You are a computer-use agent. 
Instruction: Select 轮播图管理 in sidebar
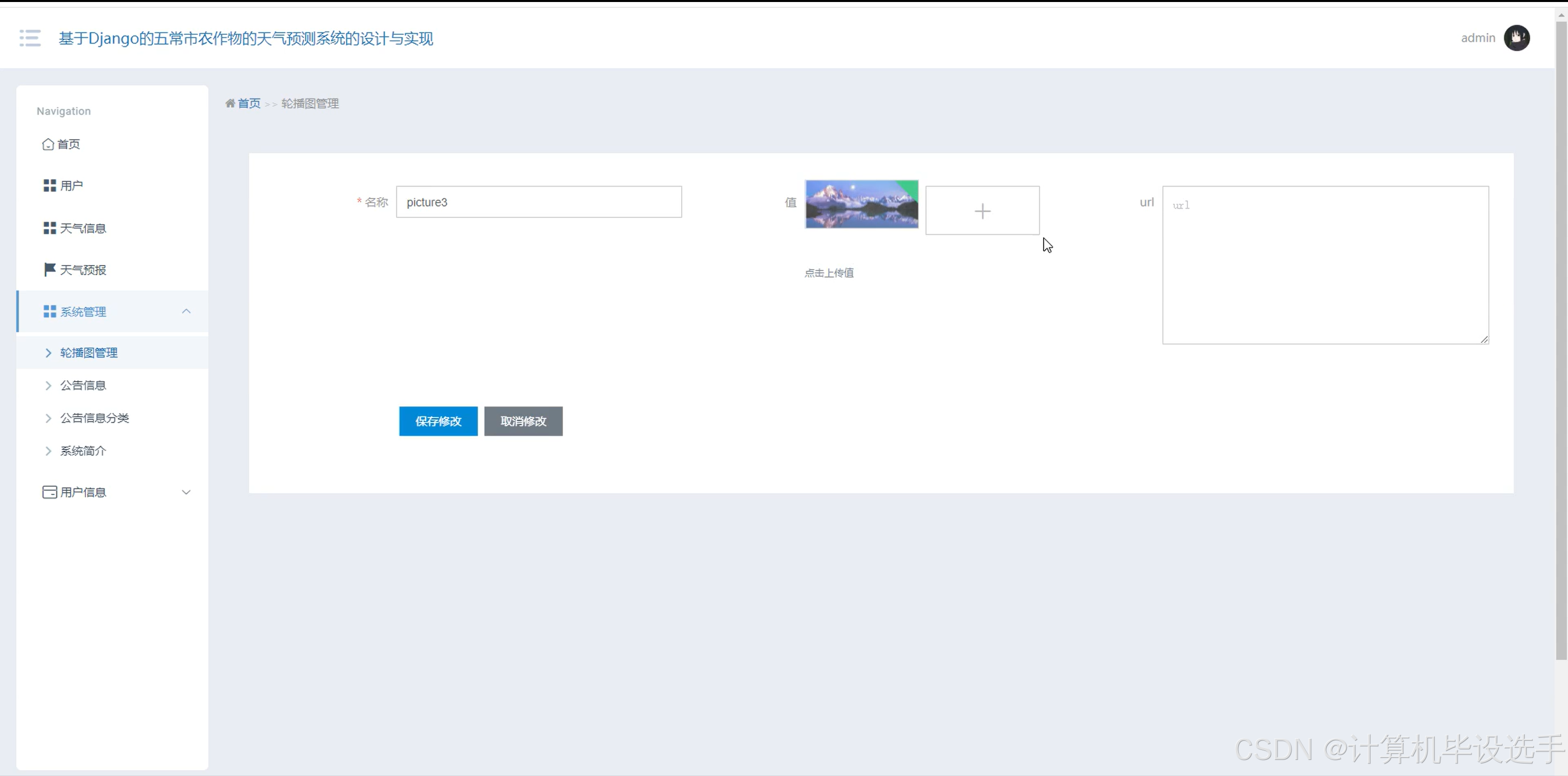tap(89, 353)
